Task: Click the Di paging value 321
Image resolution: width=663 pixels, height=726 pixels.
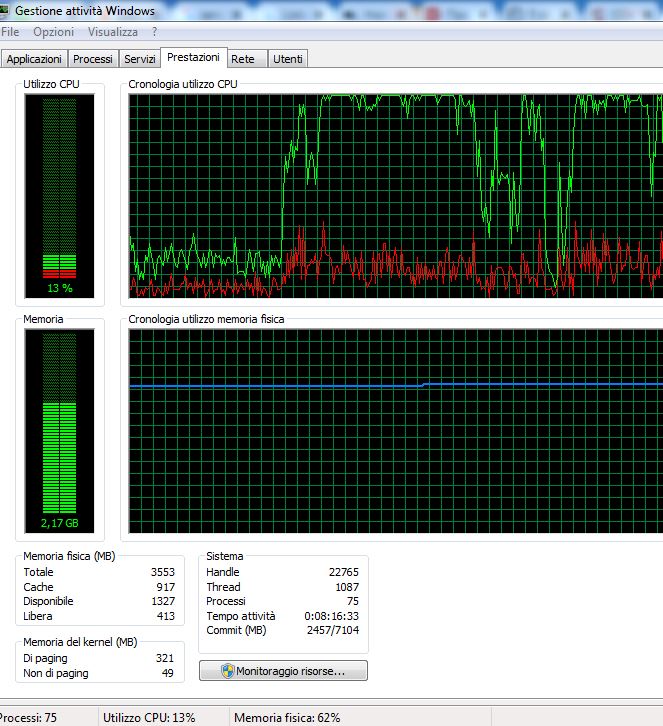Action: 165,658
